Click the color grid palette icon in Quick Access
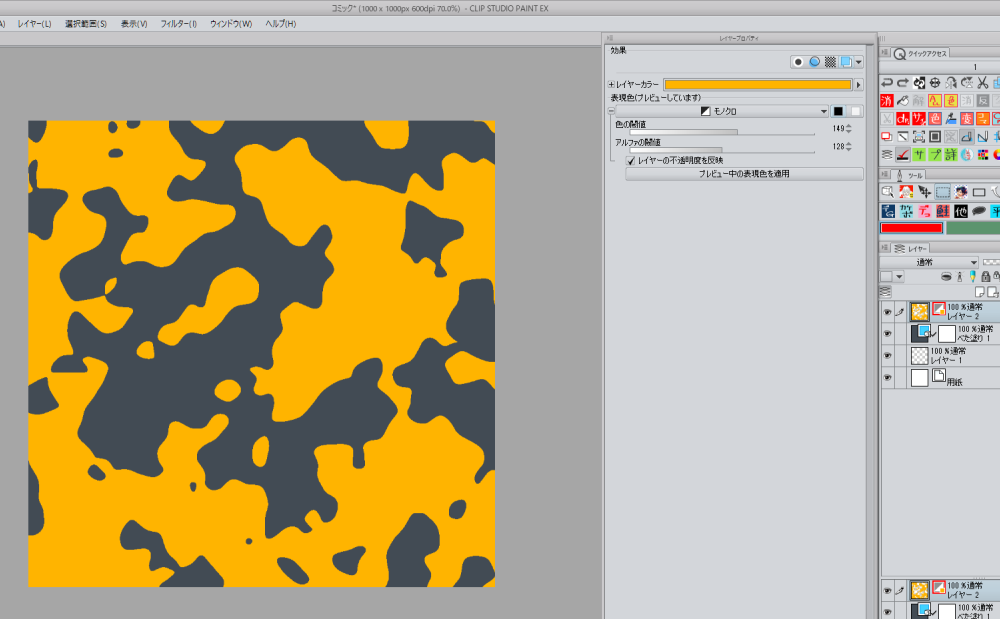 click(982, 154)
